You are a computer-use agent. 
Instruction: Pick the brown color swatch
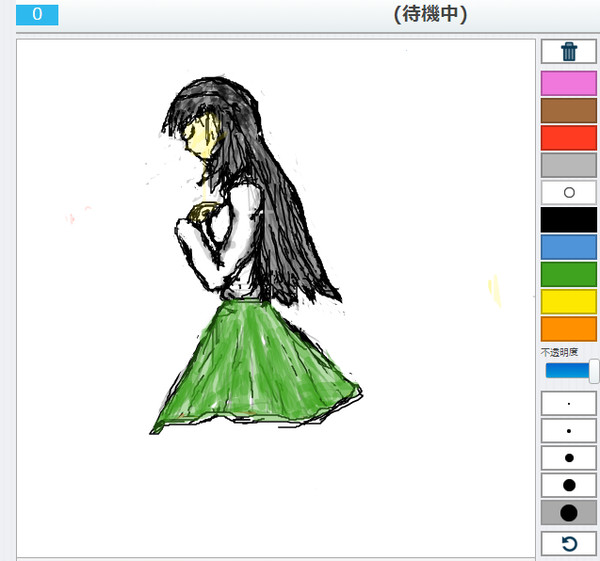(x=569, y=111)
